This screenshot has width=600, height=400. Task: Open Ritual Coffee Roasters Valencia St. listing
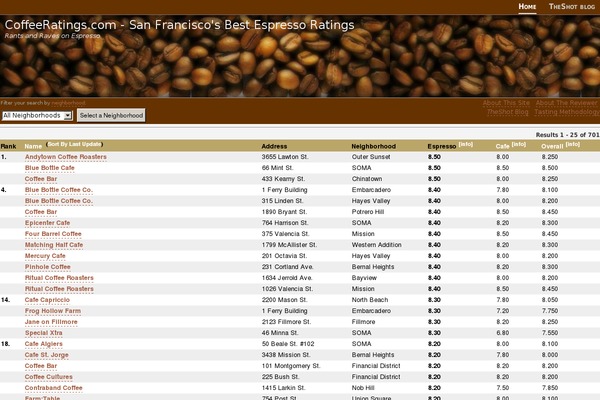pyautogui.click(x=59, y=289)
